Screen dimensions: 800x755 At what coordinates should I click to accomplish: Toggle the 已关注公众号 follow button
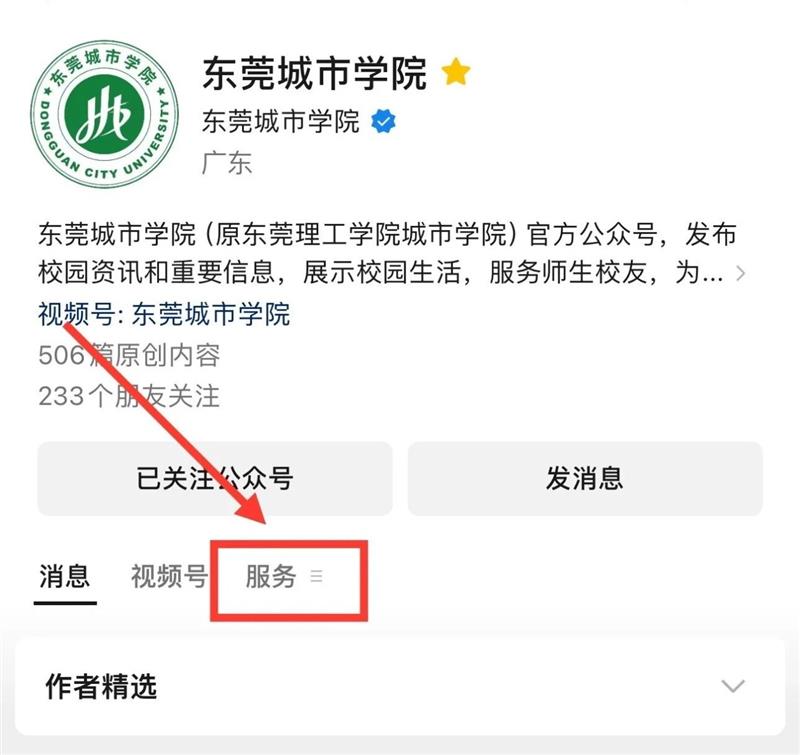[215, 479]
